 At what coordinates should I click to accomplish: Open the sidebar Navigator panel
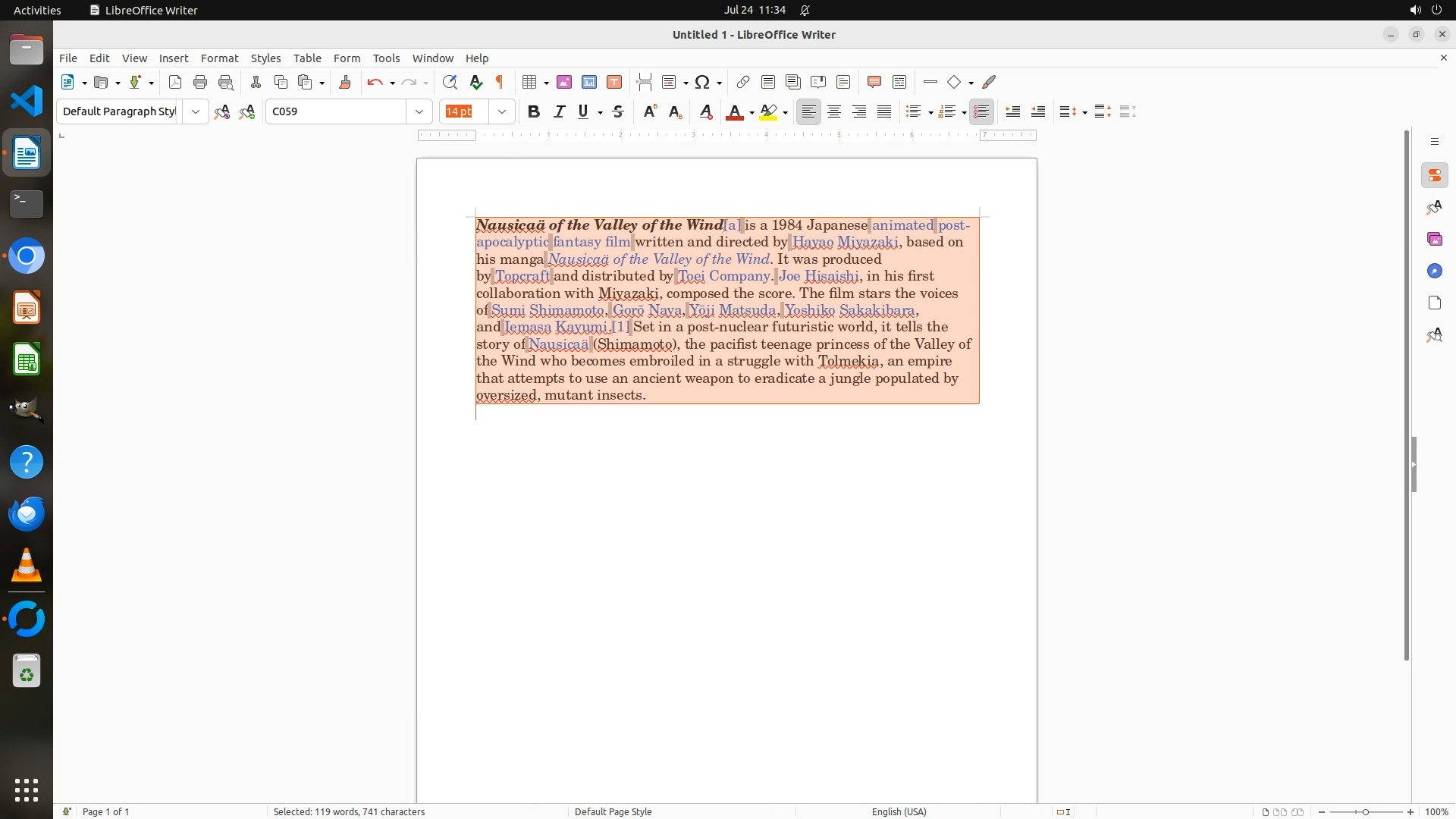point(1435,271)
